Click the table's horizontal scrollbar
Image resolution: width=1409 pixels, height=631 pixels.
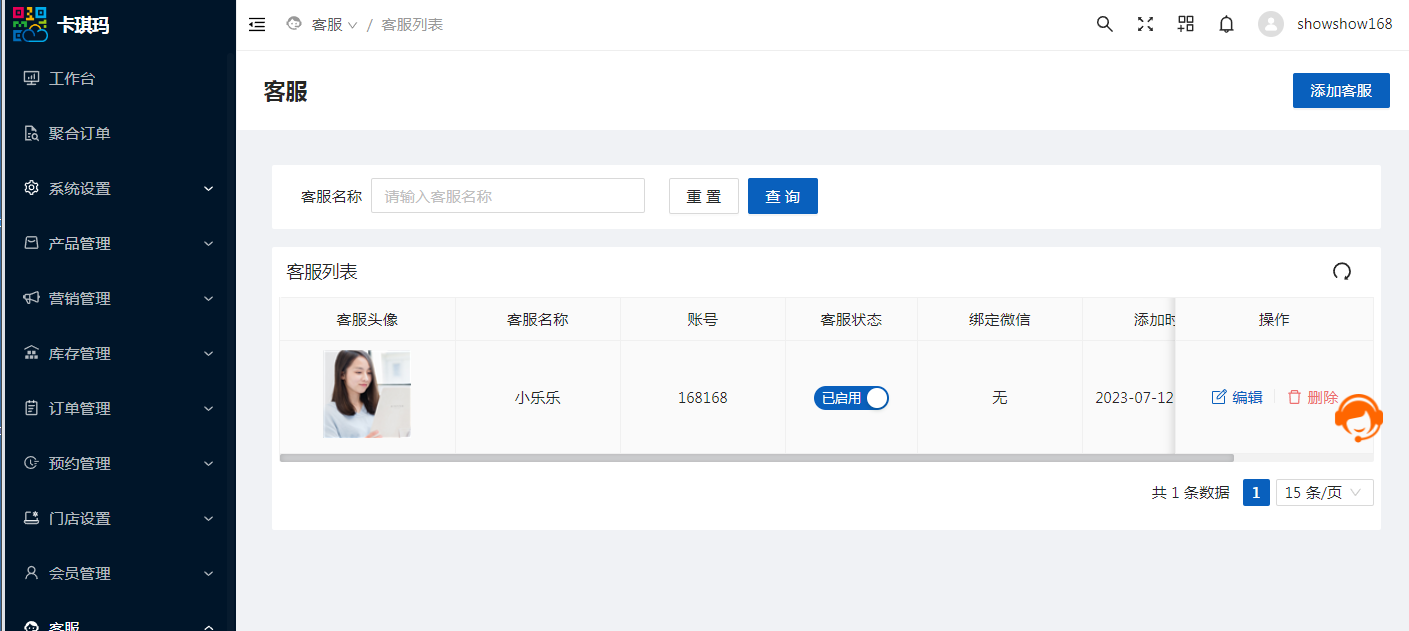756,458
